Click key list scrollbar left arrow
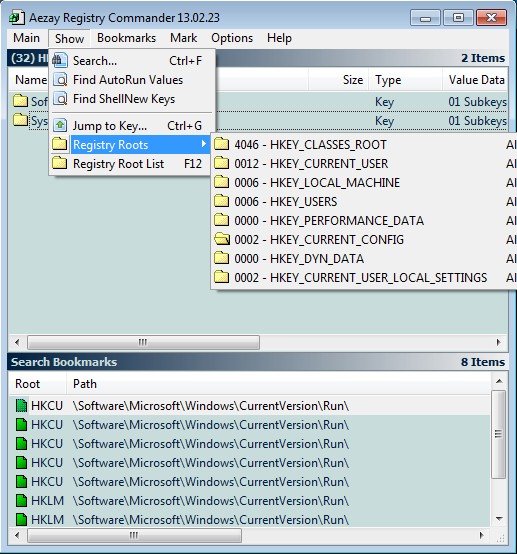Image resolution: width=517 pixels, height=554 pixels. [17, 342]
